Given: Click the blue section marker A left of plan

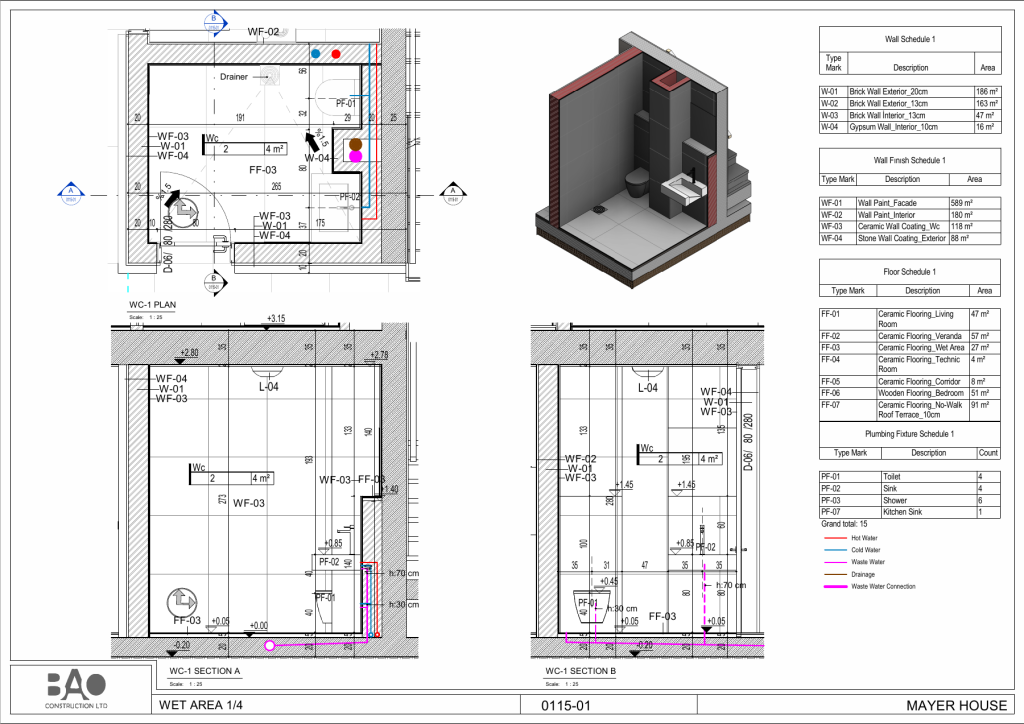Looking at the screenshot, I should (x=71, y=194).
